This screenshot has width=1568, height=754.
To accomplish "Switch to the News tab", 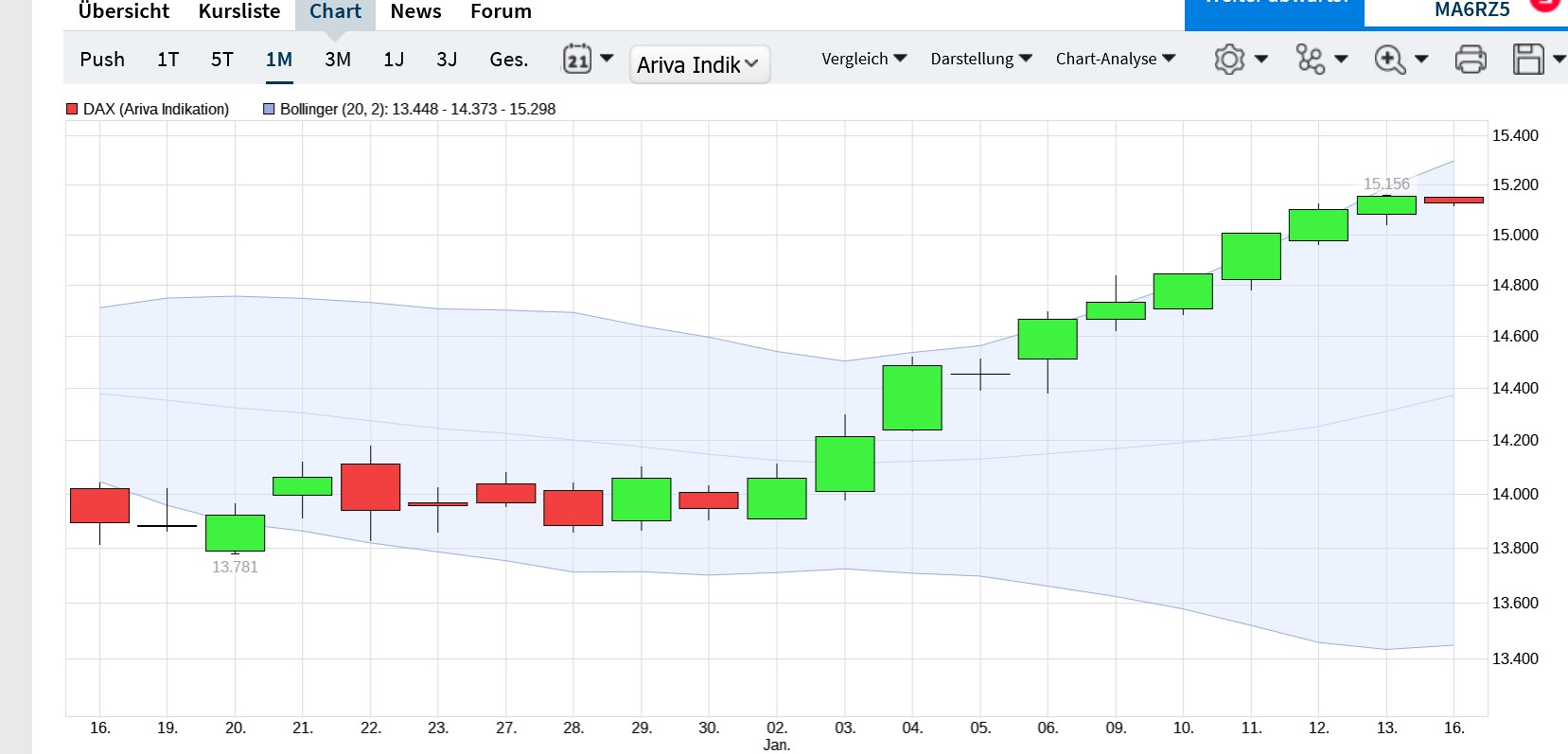I will (x=415, y=11).
